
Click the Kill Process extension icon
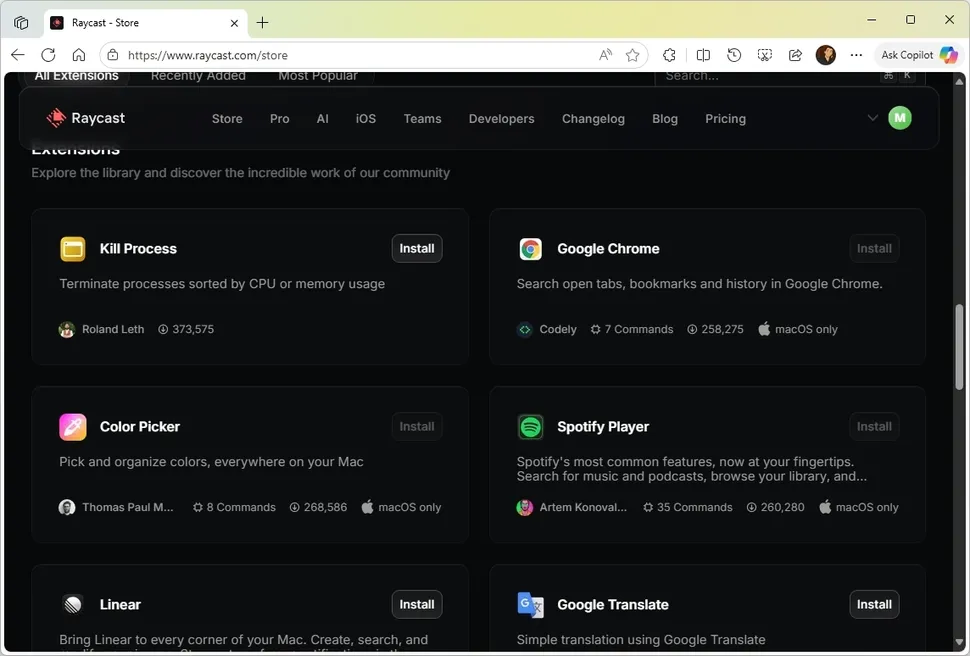[x=72, y=248]
